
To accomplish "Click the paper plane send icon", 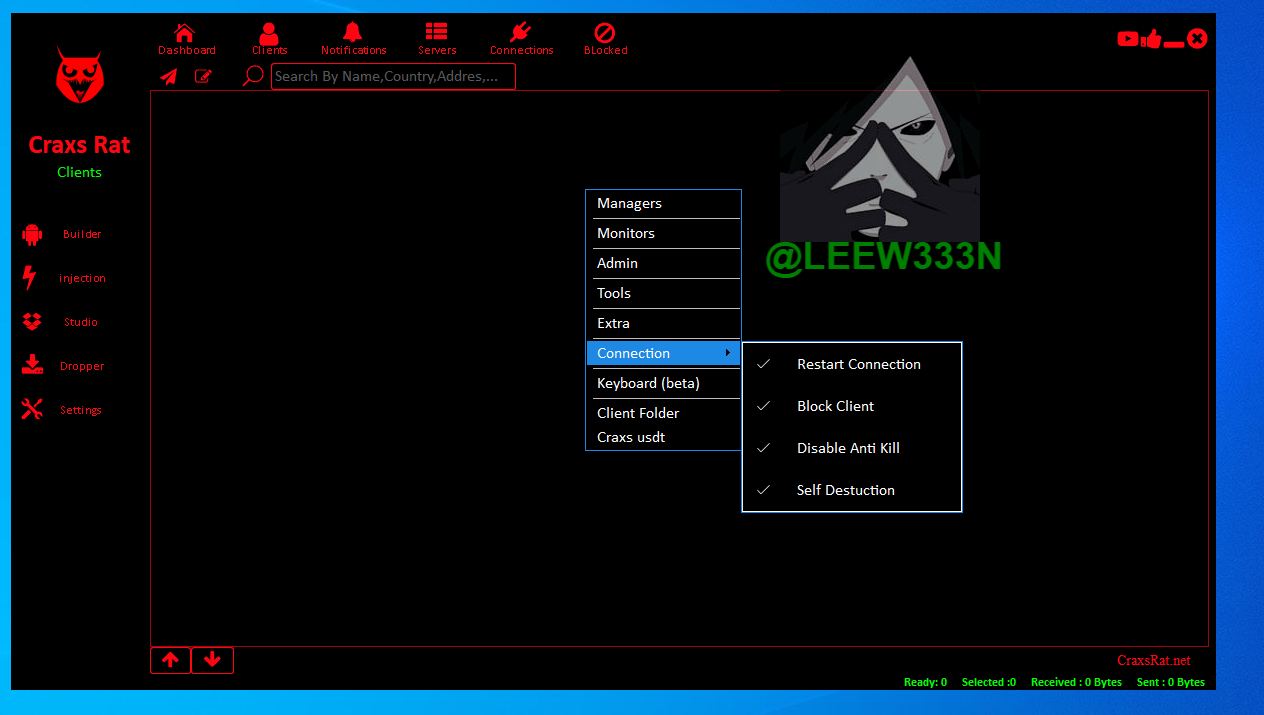I will coord(169,76).
